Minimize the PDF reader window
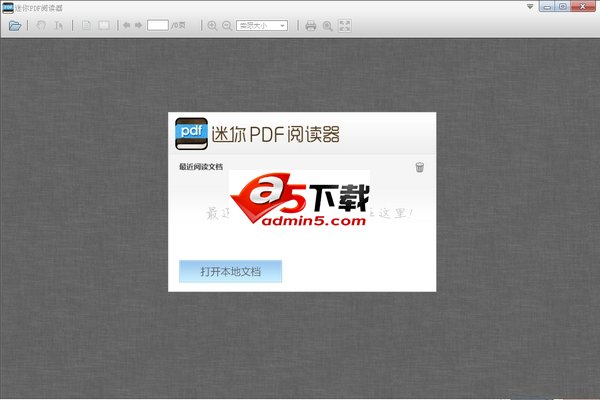This screenshot has width=600, height=400. tap(547, 7)
